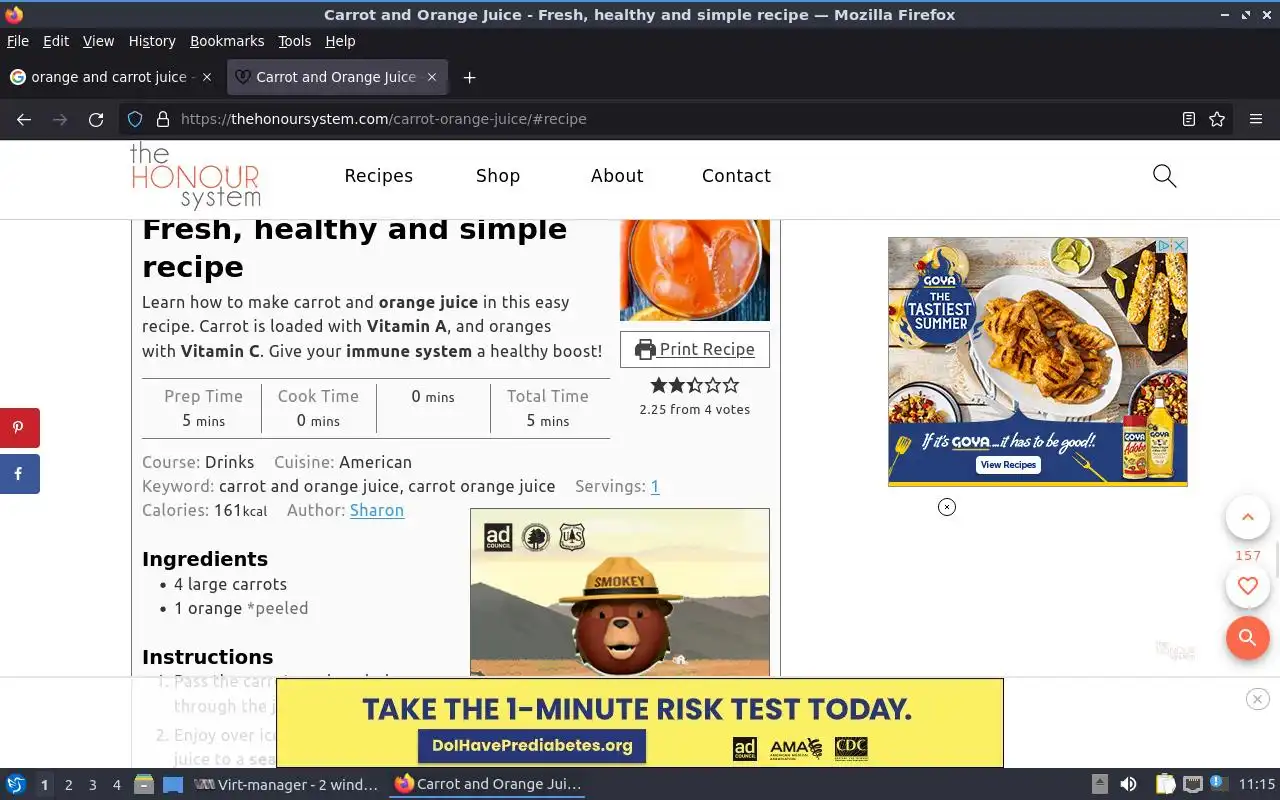The height and width of the screenshot is (800, 1280).
Task: Open the clipboard tray icon
Action: [1165, 785]
